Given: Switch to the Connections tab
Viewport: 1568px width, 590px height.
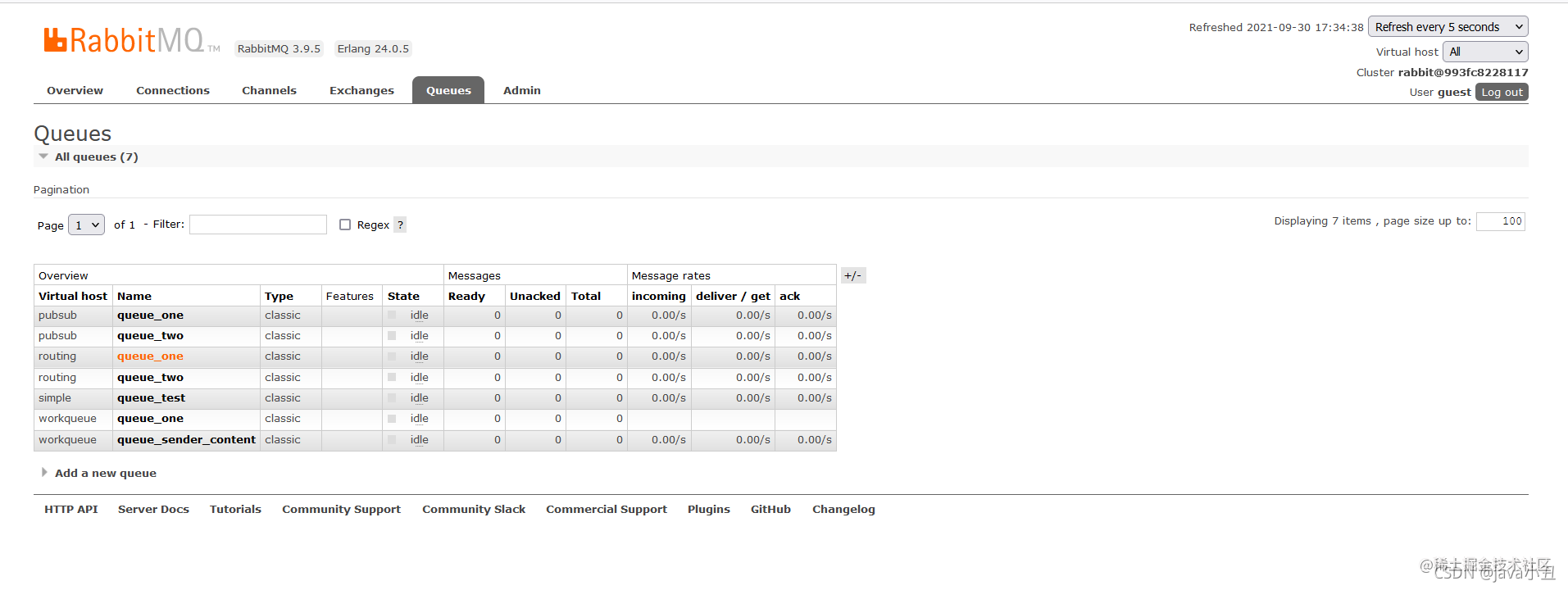Looking at the screenshot, I should pos(173,90).
